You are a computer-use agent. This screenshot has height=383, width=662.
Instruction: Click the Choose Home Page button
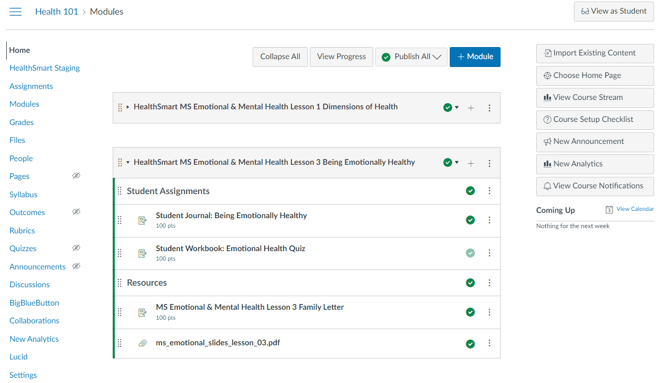(595, 76)
